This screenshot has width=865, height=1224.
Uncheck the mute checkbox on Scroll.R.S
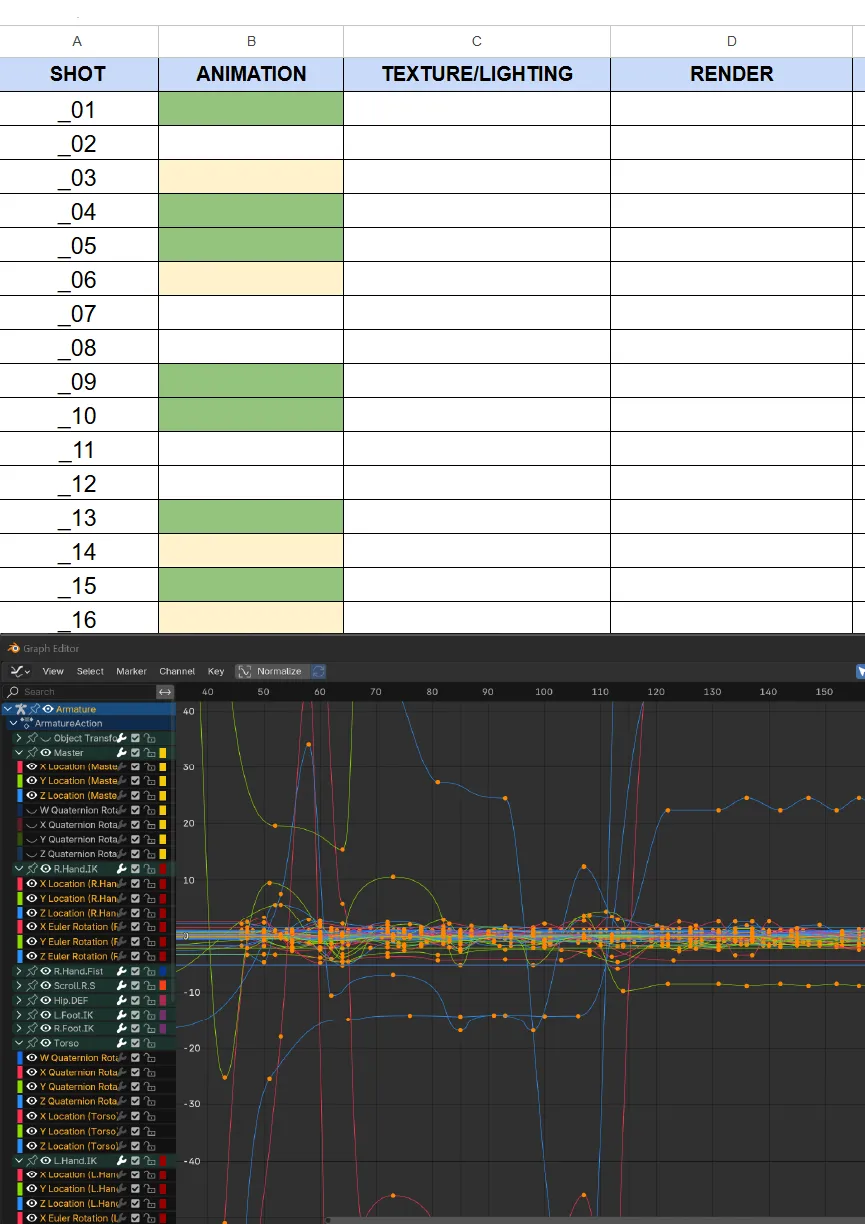click(135, 985)
